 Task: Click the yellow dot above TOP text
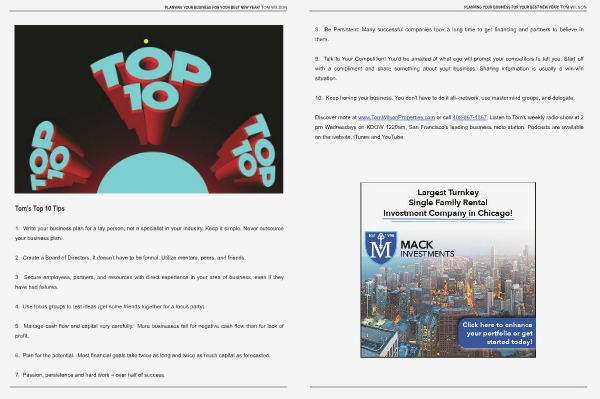point(146,41)
